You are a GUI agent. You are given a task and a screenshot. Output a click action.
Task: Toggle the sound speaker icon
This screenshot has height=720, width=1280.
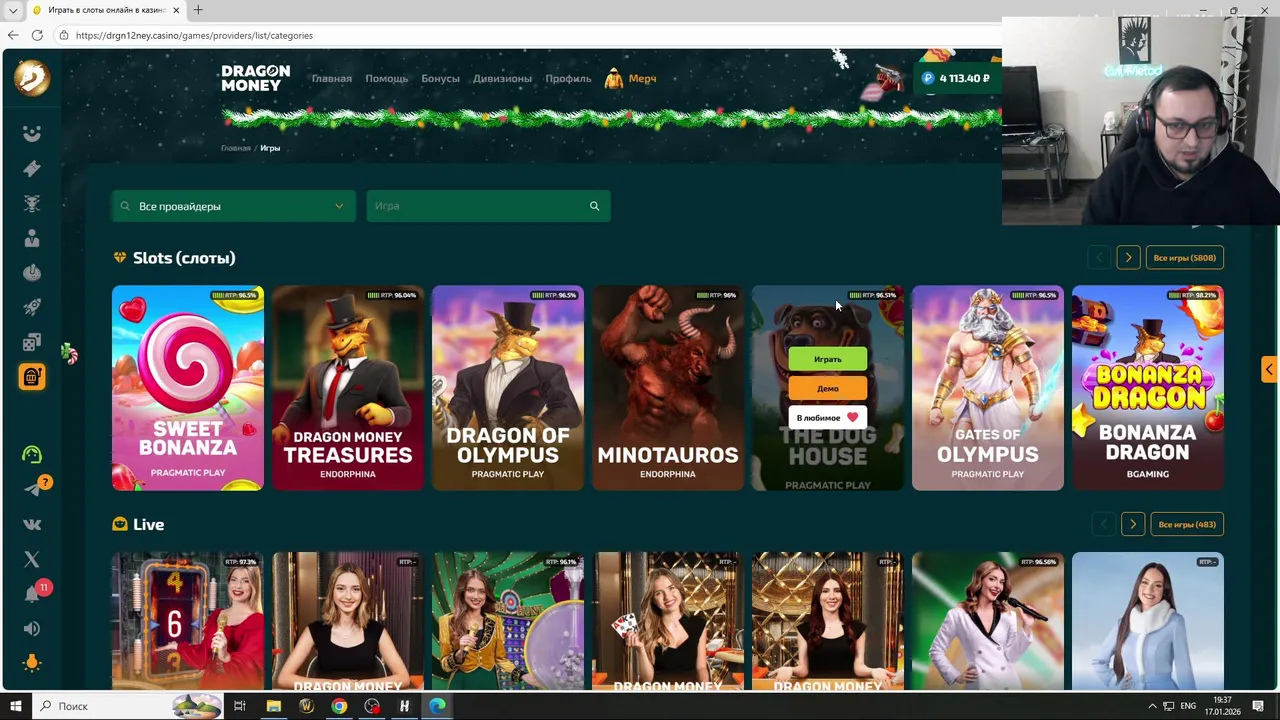(x=32, y=628)
